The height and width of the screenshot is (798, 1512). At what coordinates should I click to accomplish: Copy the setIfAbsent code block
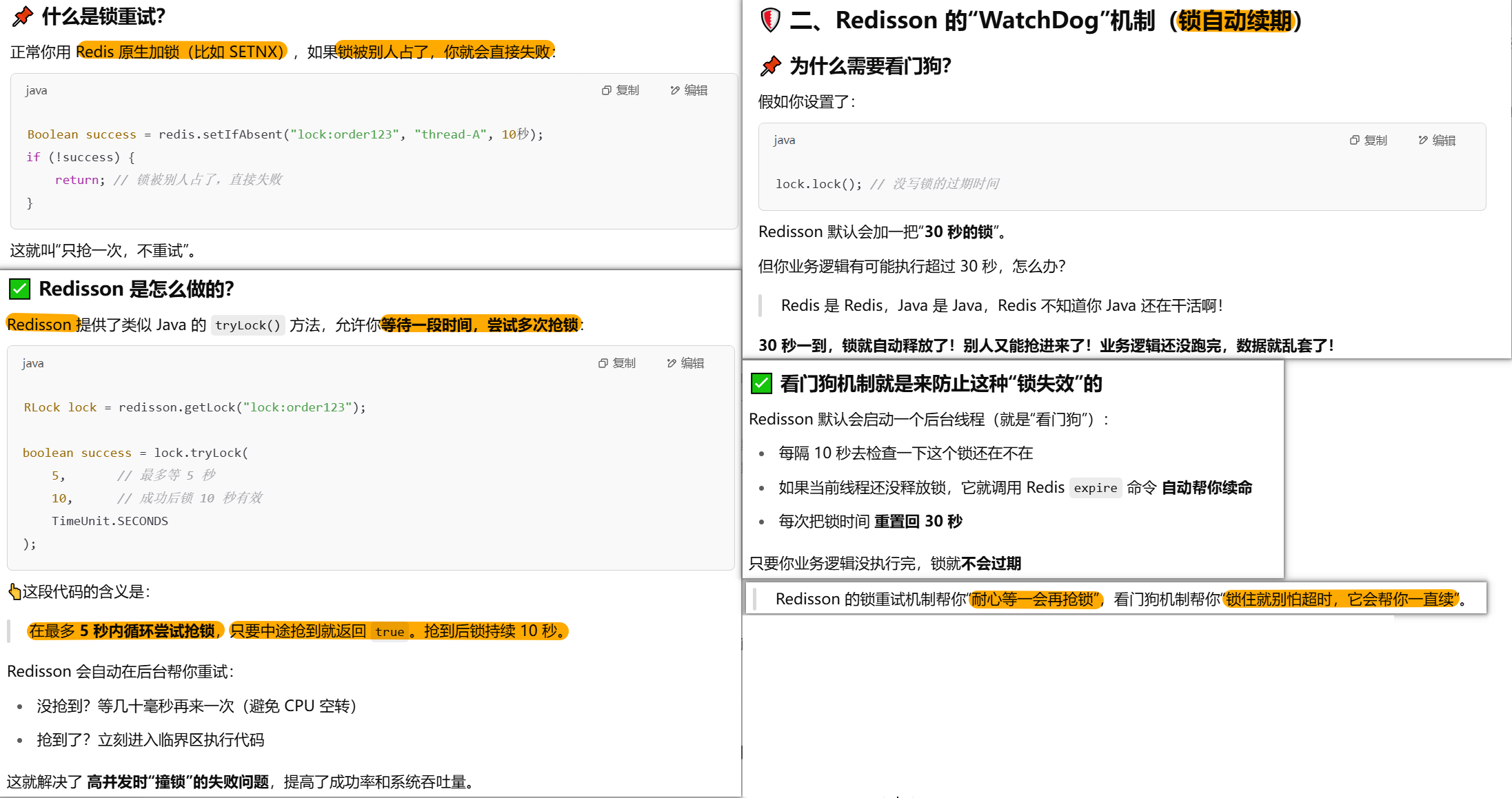pos(621,90)
